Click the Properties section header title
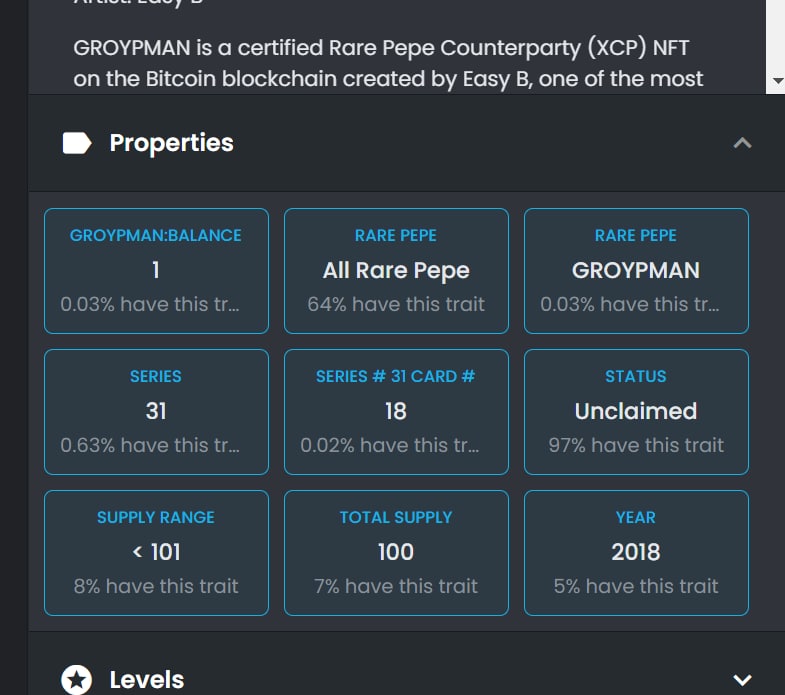The height and width of the screenshot is (695, 785). pyautogui.click(x=171, y=143)
